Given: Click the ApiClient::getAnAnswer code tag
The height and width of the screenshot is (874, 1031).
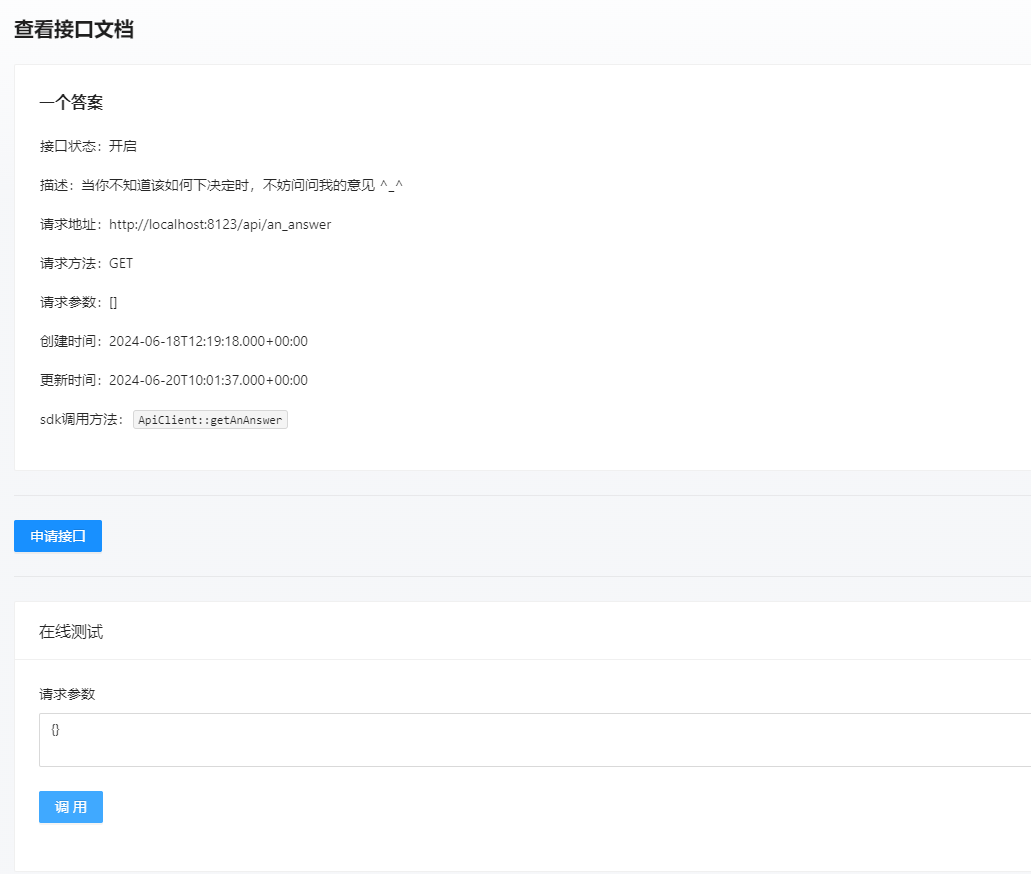Looking at the screenshot, I should pyautogui.click(x=209, y=419).
